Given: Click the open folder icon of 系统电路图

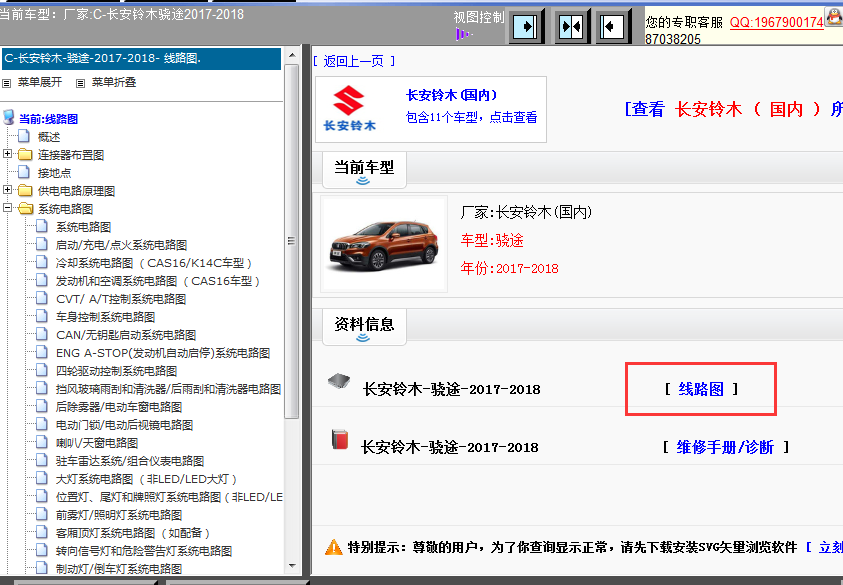Looking at the screenshot, I should [25, 209].
